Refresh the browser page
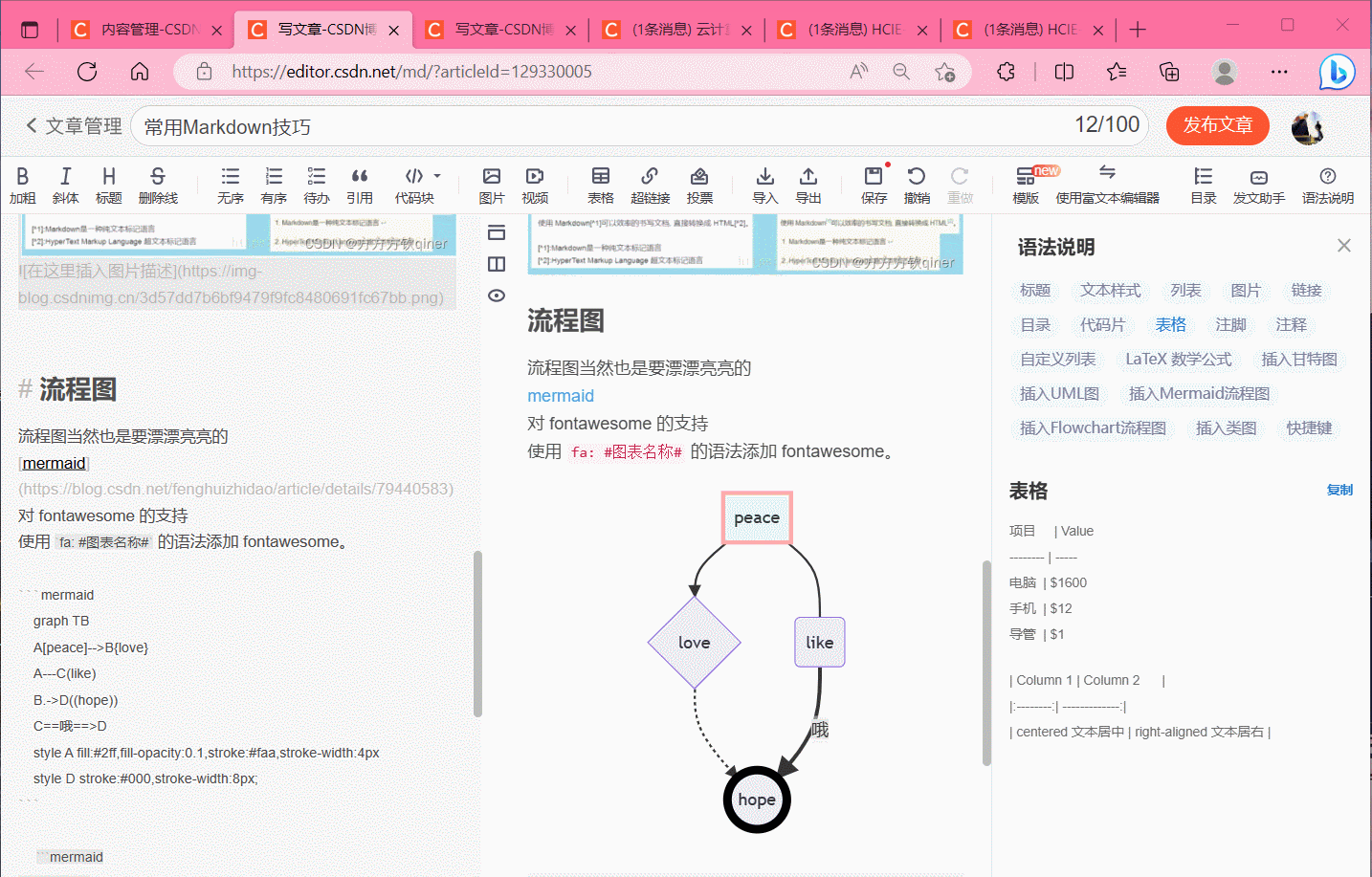The width and height of the screenshot is (1372, 877). [87, 71]
